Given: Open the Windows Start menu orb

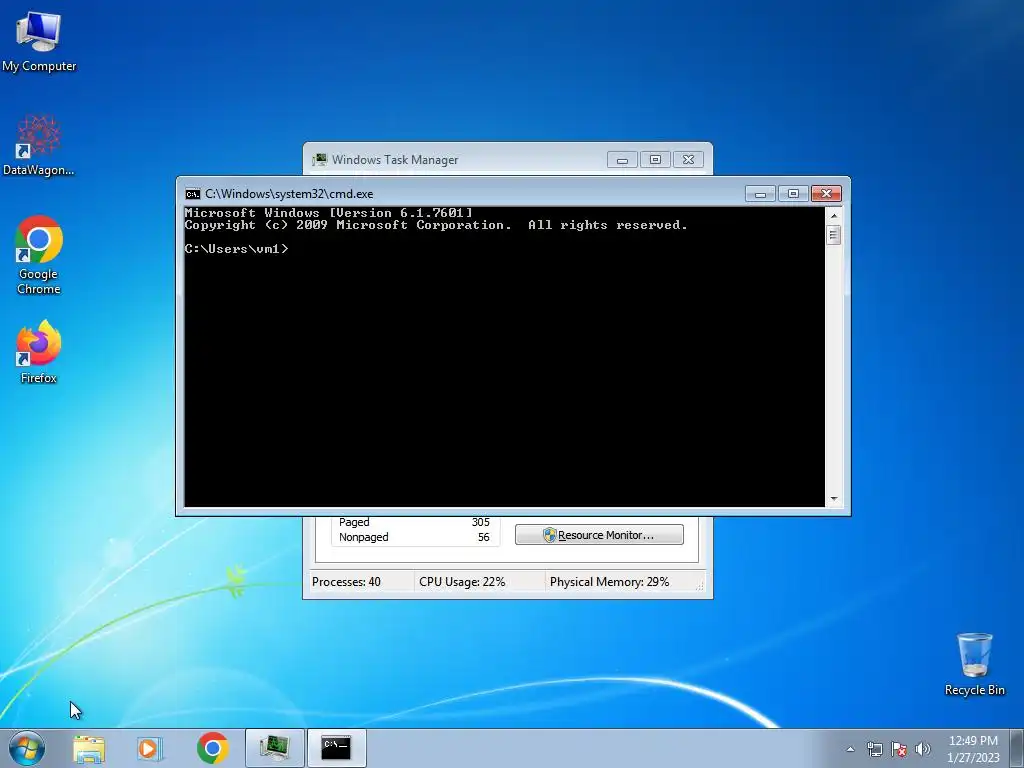Looking at the screenshot, I should [27, 748].
